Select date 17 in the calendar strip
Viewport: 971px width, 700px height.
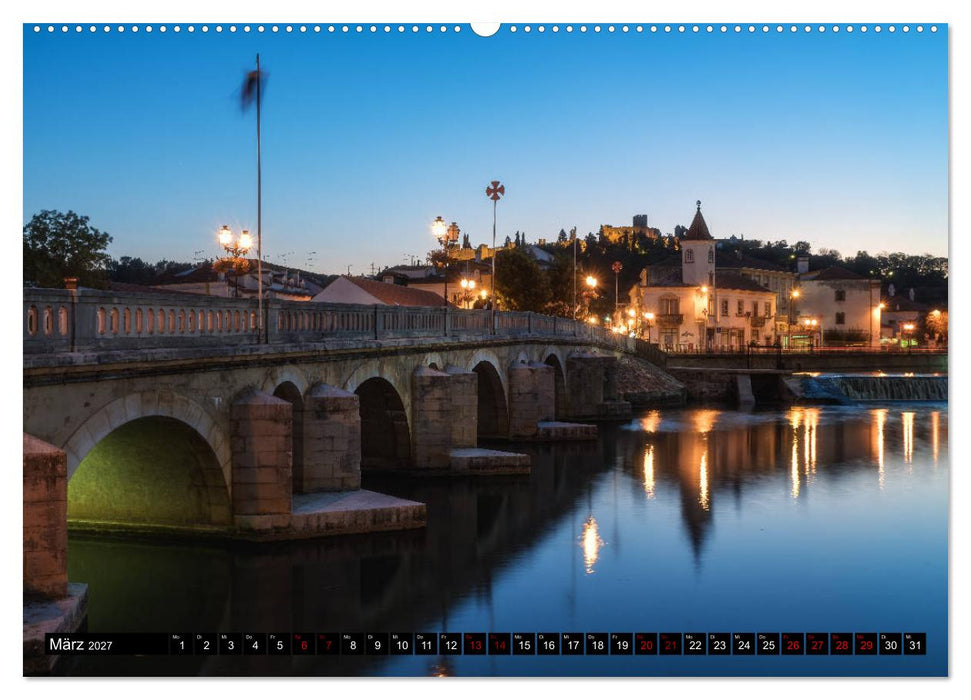point(573,644)
